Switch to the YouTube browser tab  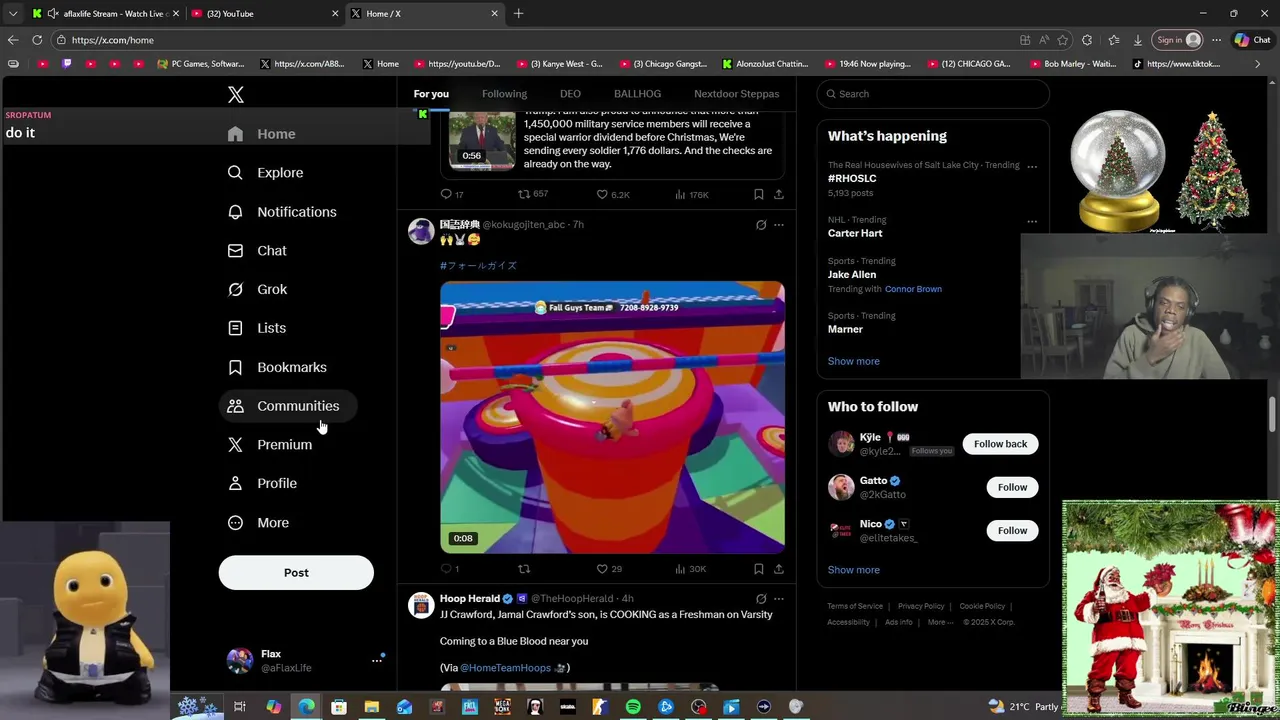coord(265,14)
